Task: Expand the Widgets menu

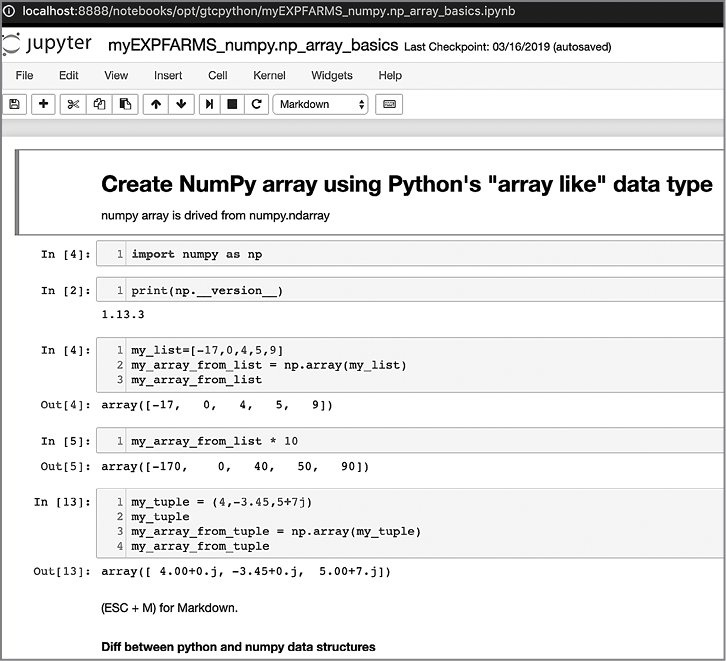Action: [331, 75]
